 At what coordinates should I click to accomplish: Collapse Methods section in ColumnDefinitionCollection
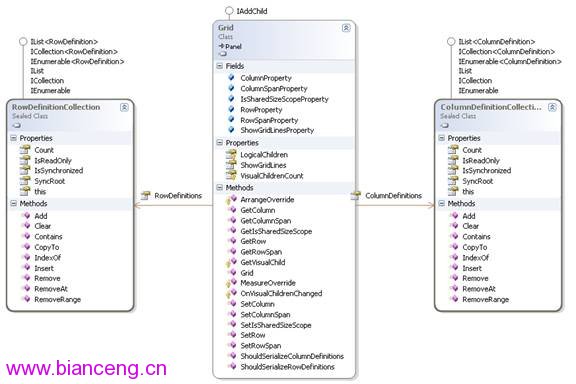coord(441,203)
